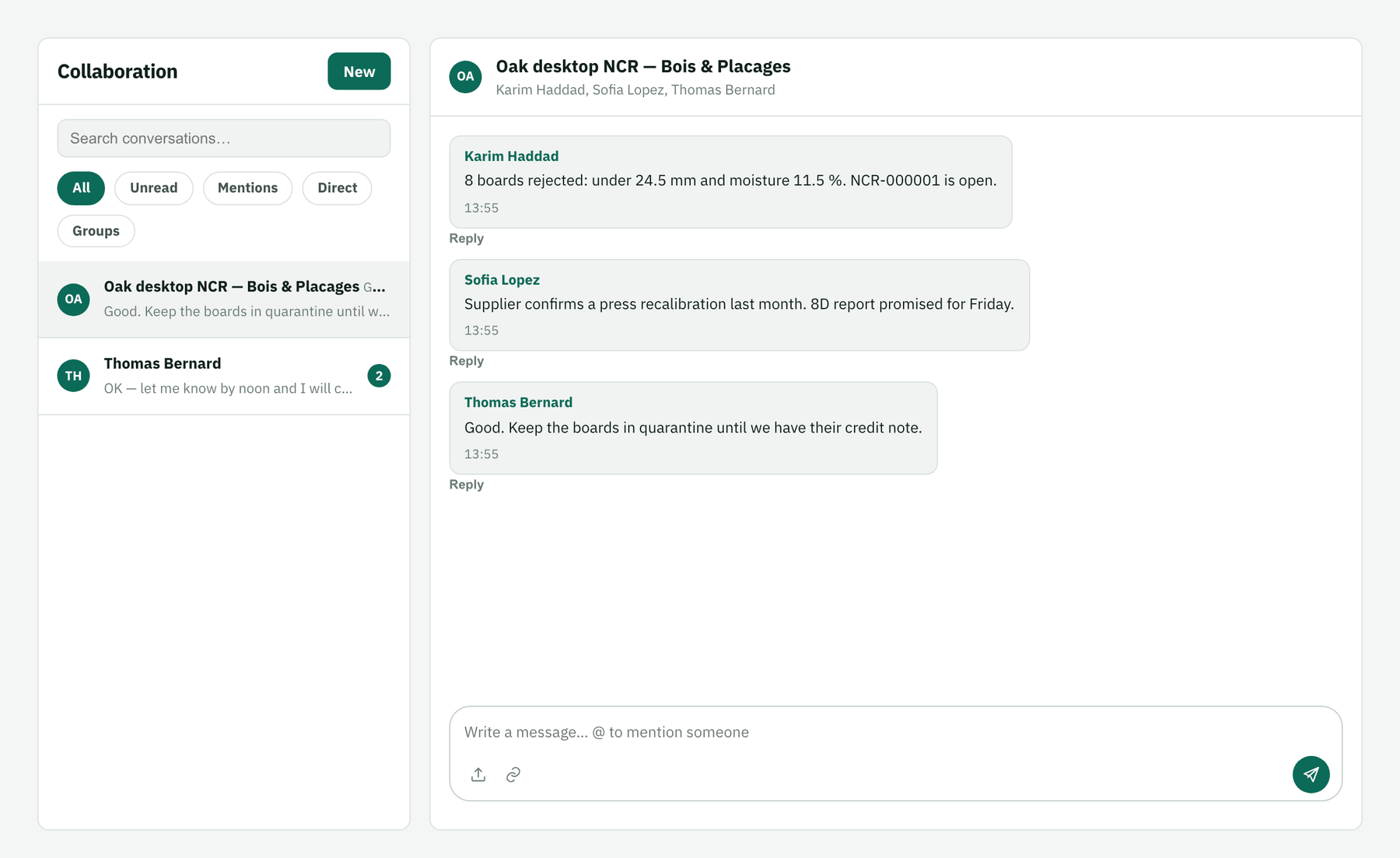Show only Mentions conversations
Image resolution: width=1400 pixels, height=858 pixels.
click(x=247, y=188)
